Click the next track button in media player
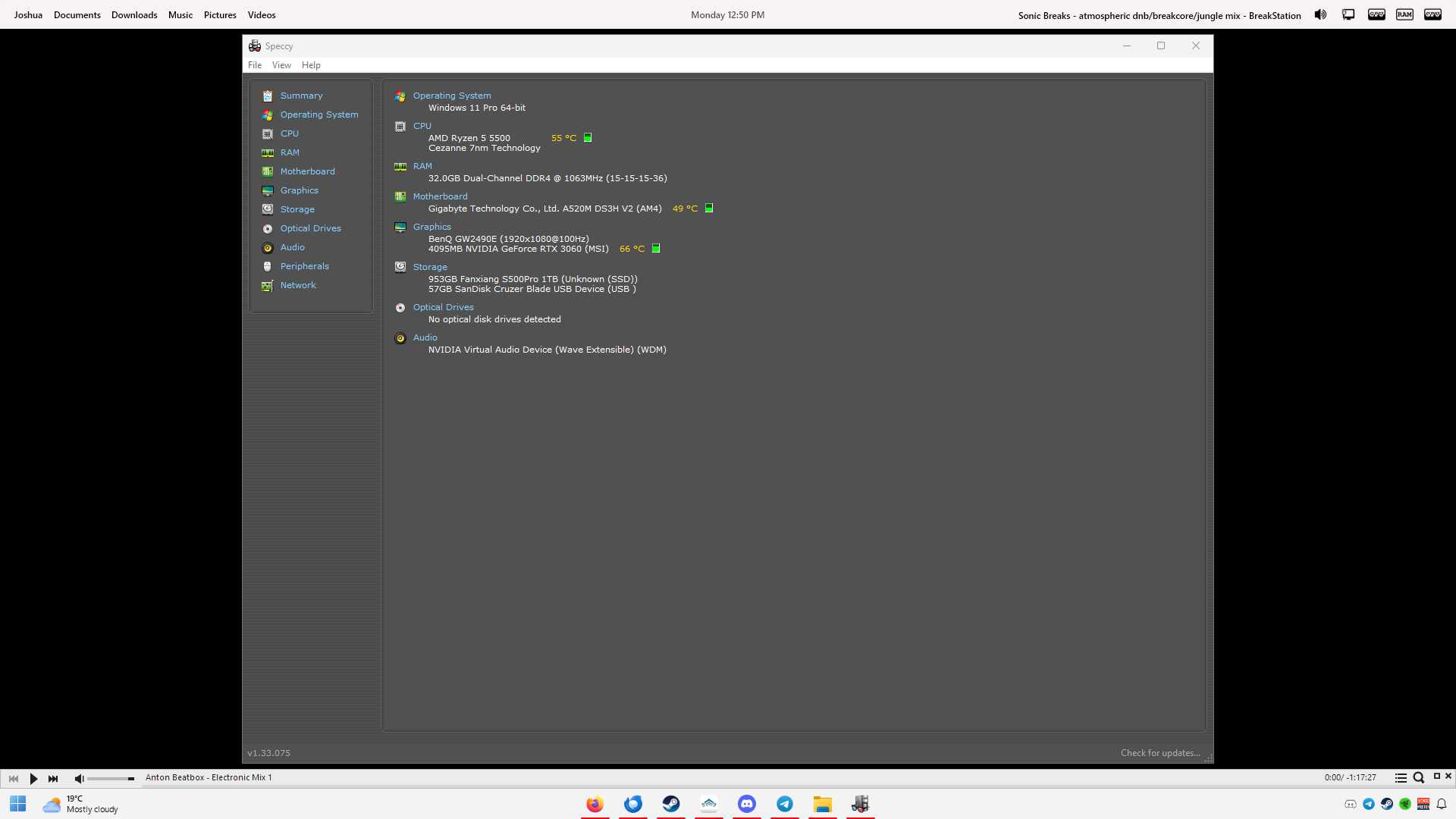The width and height of the screenshot is (1456, 819). 53,779
